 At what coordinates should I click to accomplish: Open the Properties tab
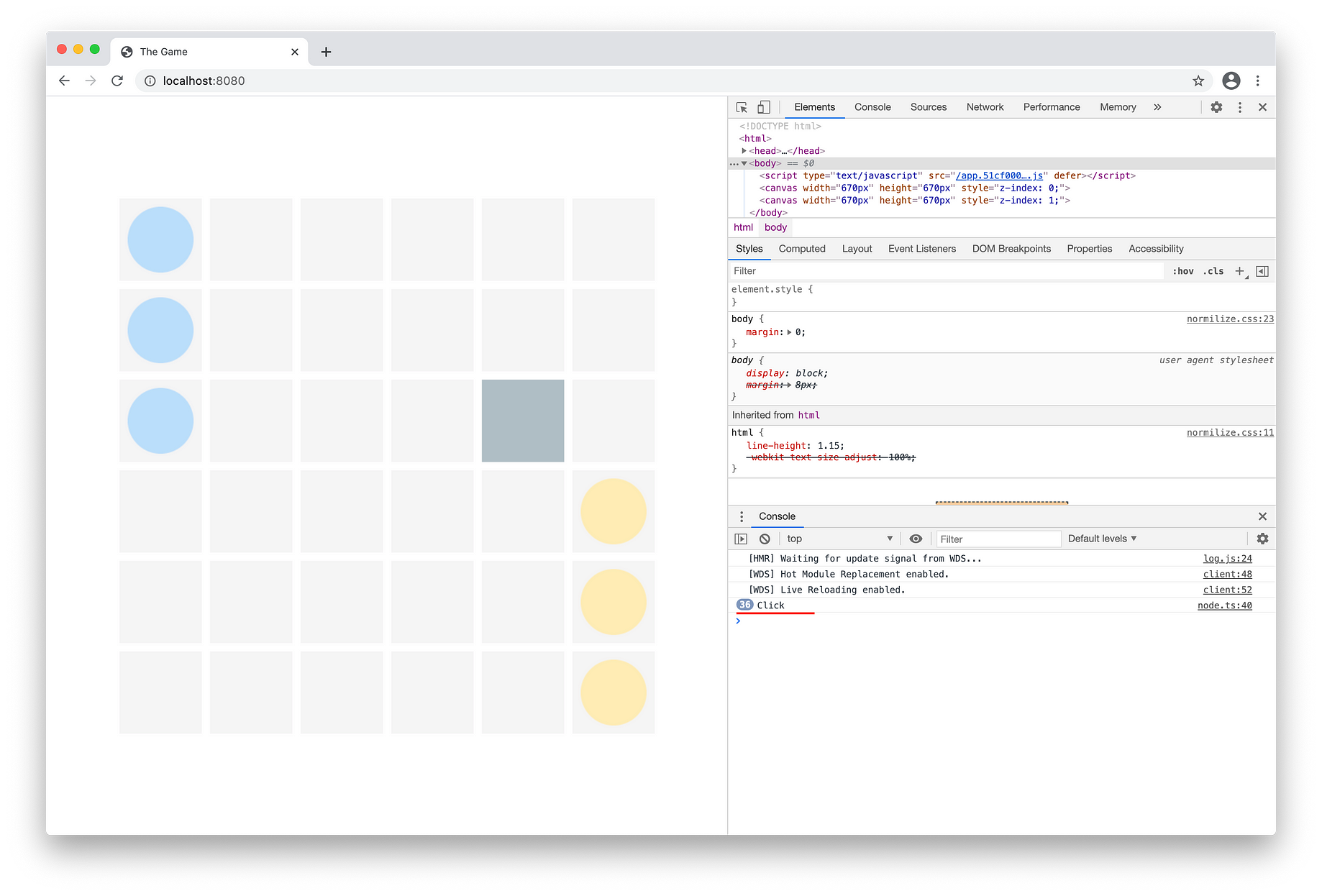pyautogui.click(x=1089, y=249)
